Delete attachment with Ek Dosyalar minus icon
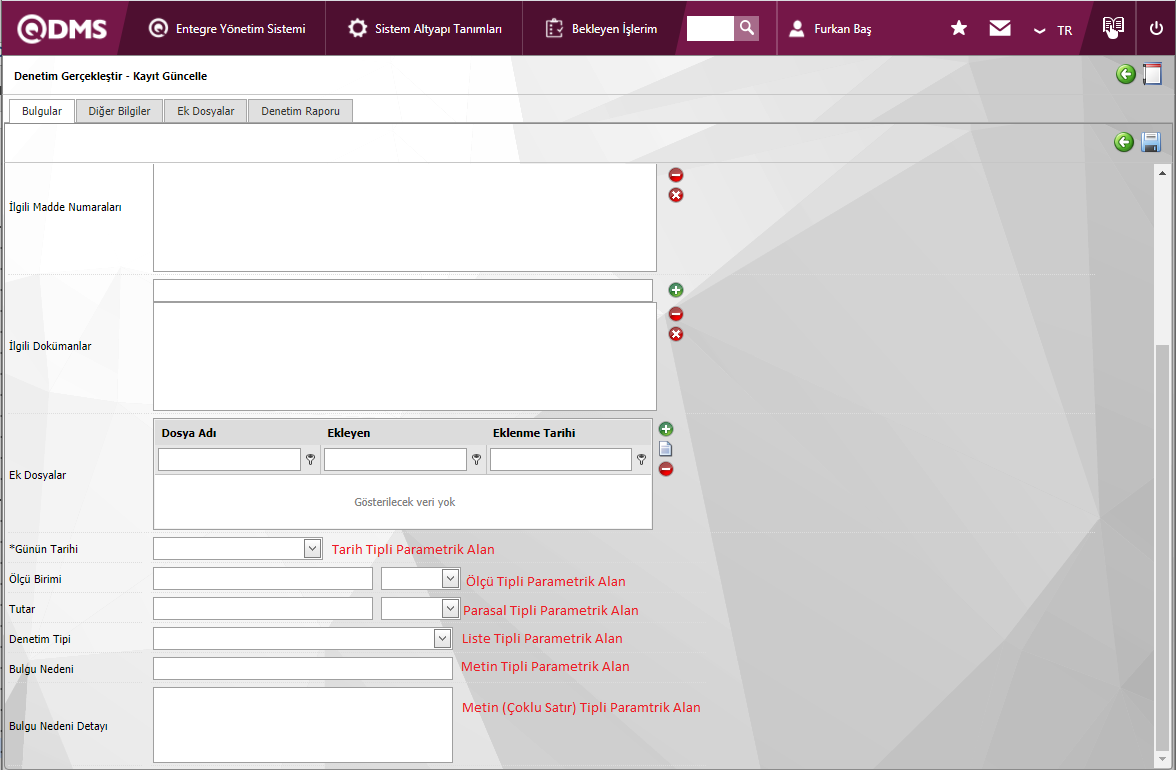Screen dimensions: 1176x770 coord(666,469)
